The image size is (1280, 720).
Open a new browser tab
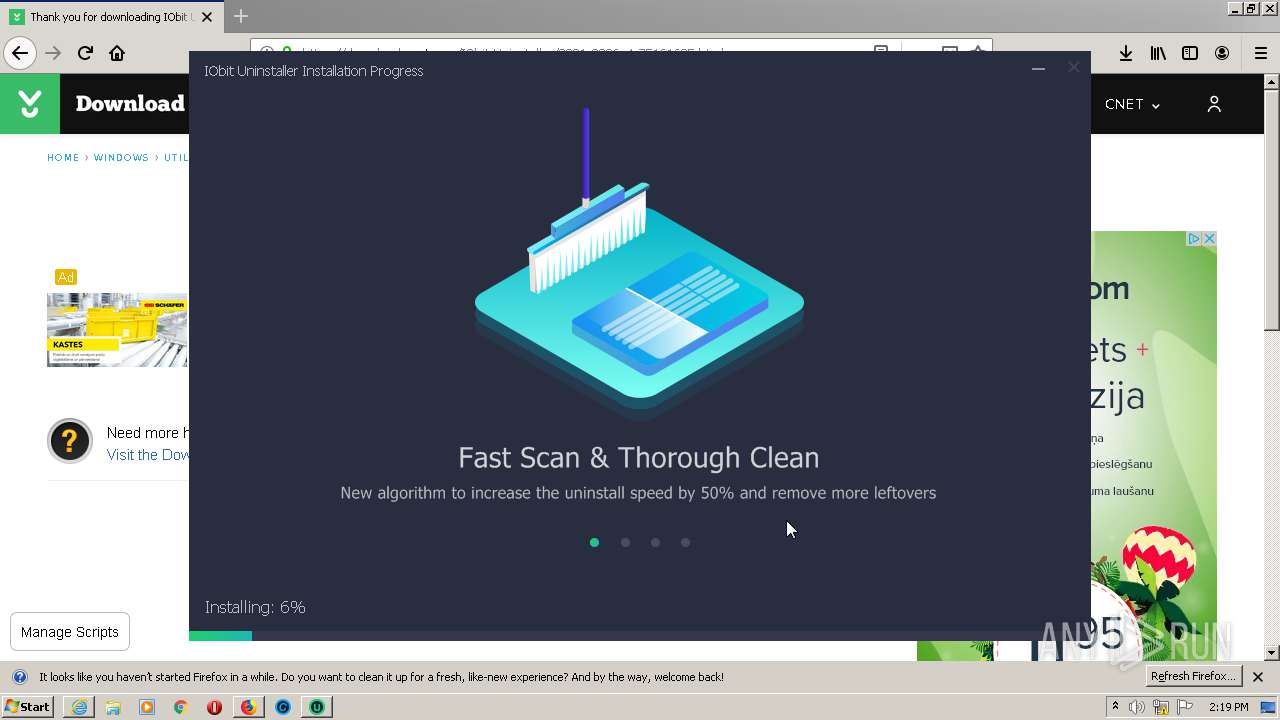click(x=241, y=16)
